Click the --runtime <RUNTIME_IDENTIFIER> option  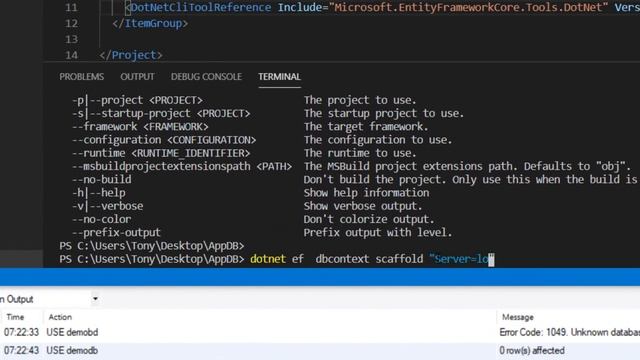coord(161,153)
